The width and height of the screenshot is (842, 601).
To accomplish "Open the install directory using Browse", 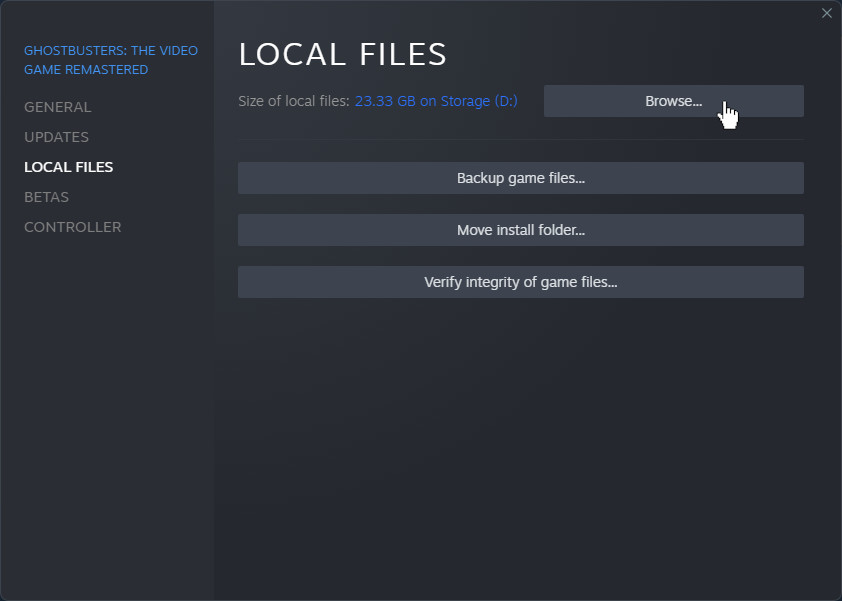I will click(x=673, y=101).
